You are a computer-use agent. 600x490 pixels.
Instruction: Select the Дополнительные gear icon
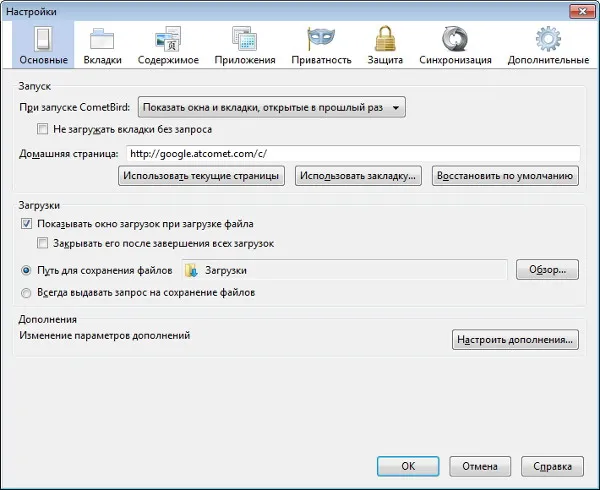click(548, 39)
